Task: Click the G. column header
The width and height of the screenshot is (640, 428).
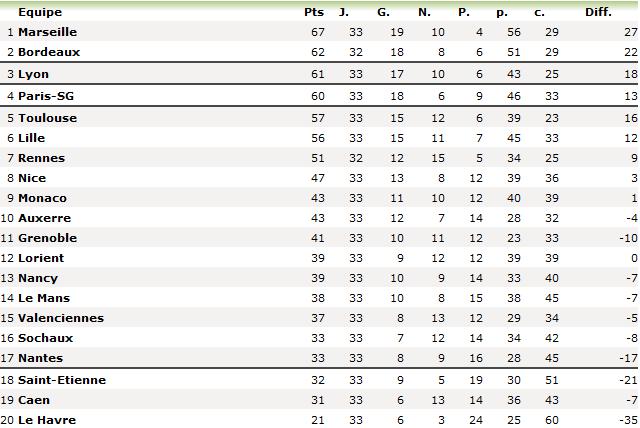Action: [x=383, y=12]
